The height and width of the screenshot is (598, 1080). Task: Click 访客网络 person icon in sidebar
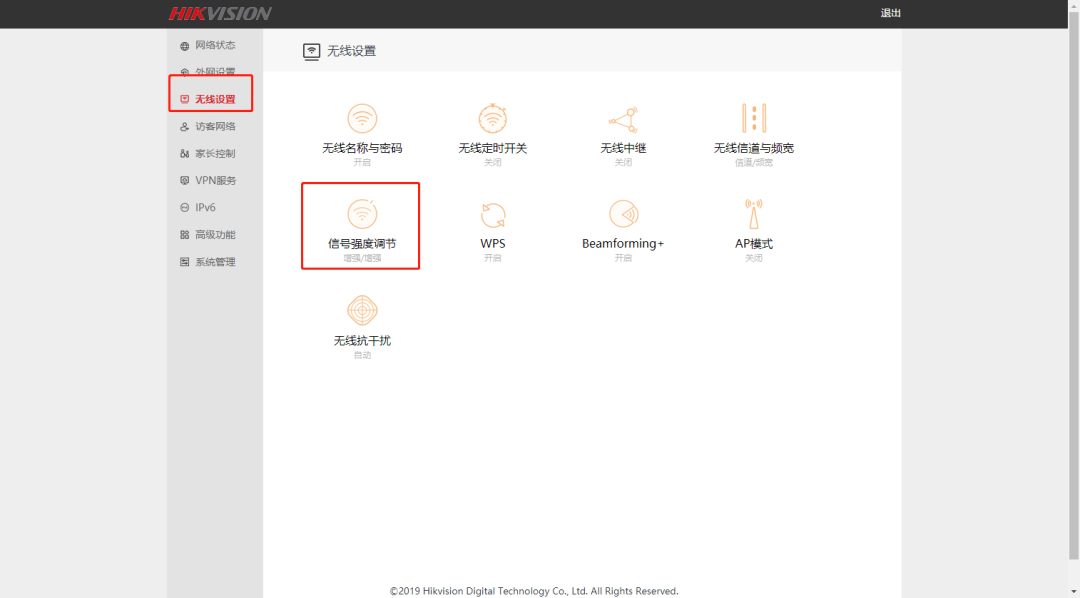point(185,127)
